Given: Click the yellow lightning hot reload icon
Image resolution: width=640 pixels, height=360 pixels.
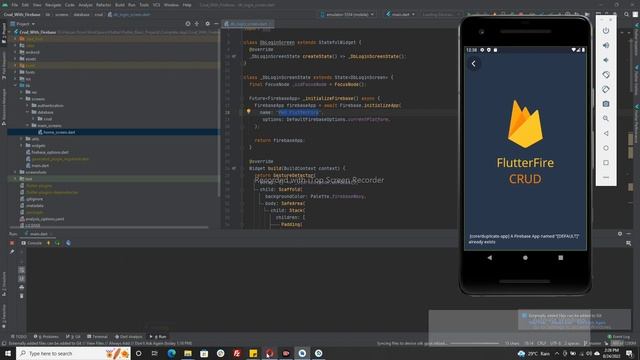Looking at the screenshot, I should (x=49, y=243).
